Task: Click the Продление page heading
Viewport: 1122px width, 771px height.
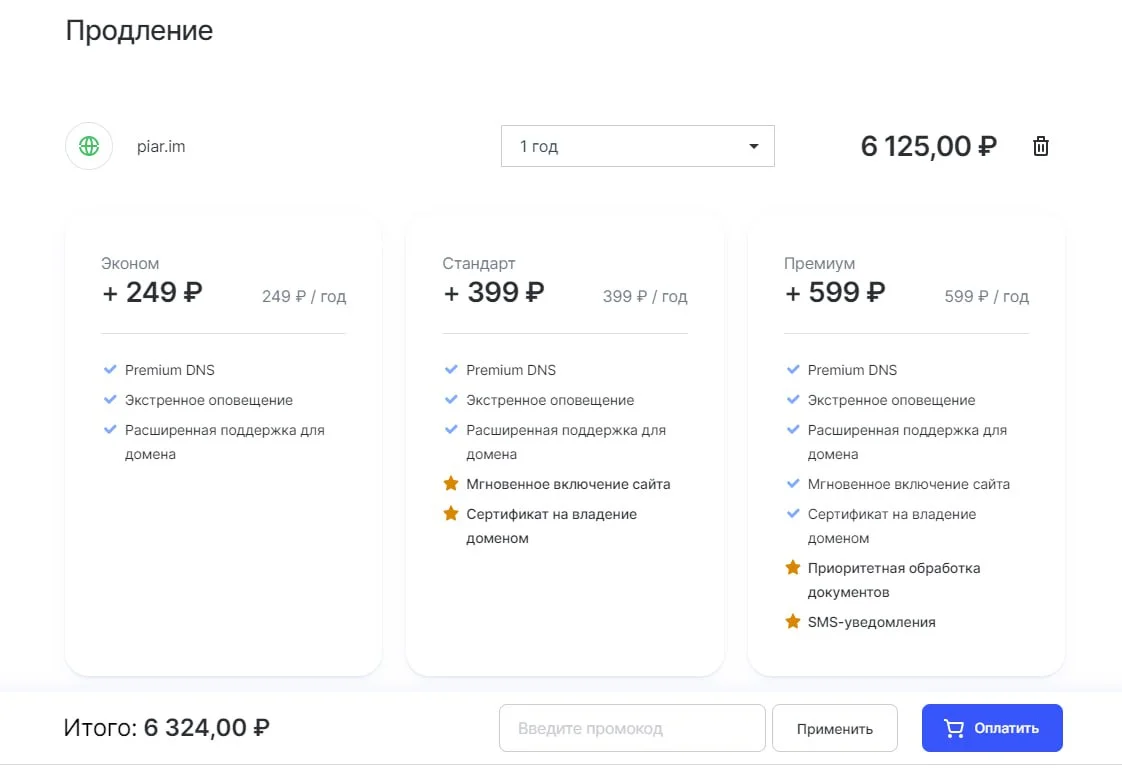Action: pyautogui.click(x=139, y=30)
